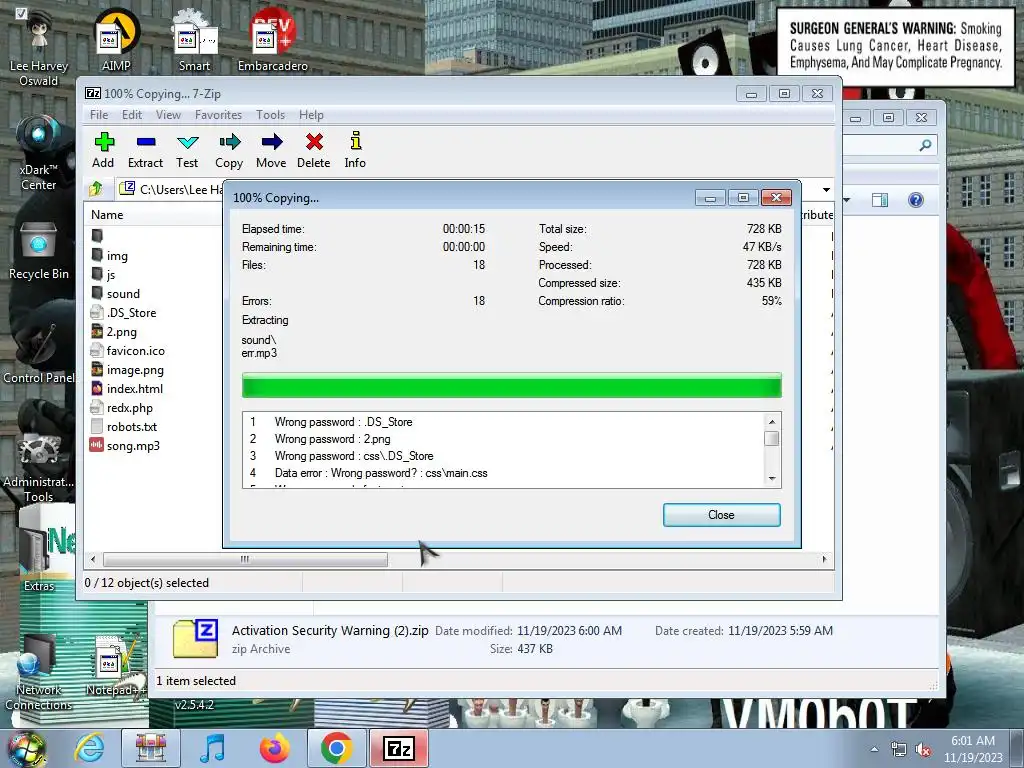The width and height of the screenshot is (1024, 768).
Task: Open the Recycle Bin desktop icon
Action: tap(39, 251)
